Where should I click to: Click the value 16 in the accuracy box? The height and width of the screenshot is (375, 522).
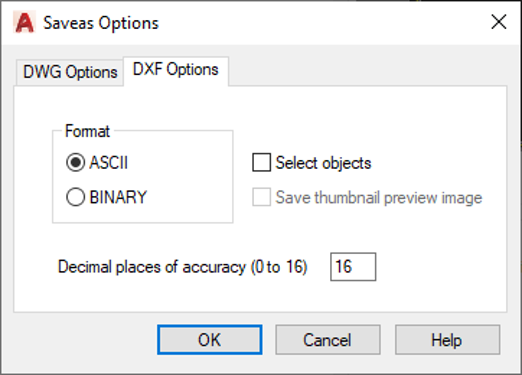point(344,267)
